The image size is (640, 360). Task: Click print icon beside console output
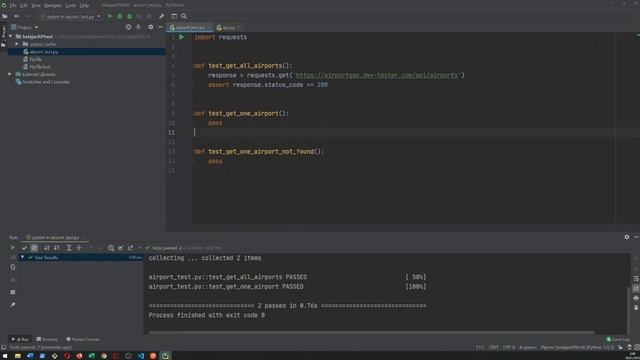coord(636,298)
